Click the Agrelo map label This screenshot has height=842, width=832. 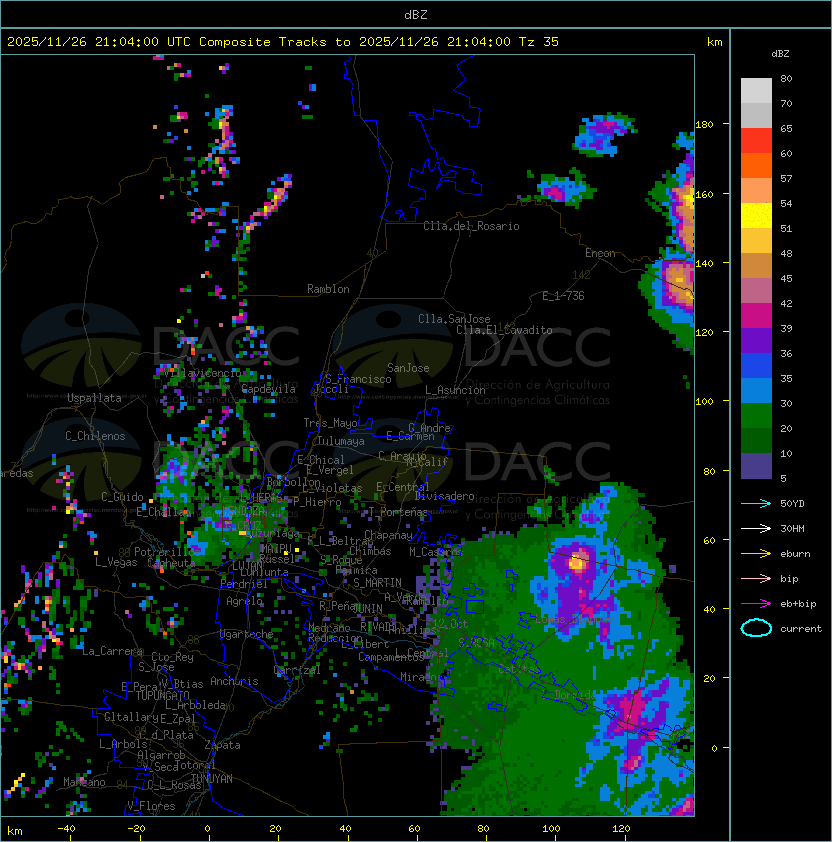click(244, 601)
